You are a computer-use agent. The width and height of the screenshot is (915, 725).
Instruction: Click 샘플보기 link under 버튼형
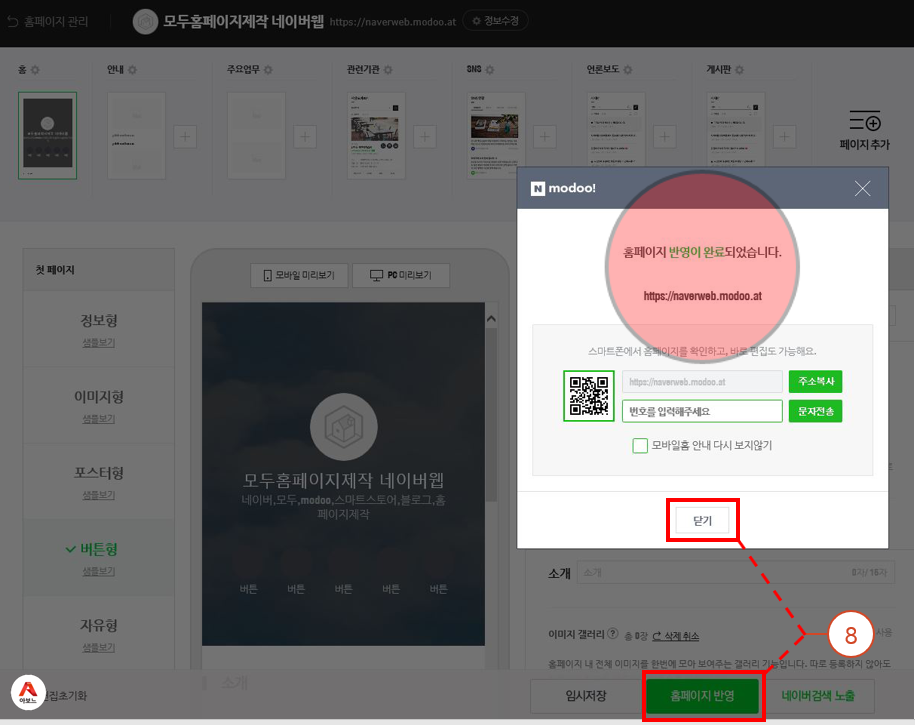pos(99,571)
